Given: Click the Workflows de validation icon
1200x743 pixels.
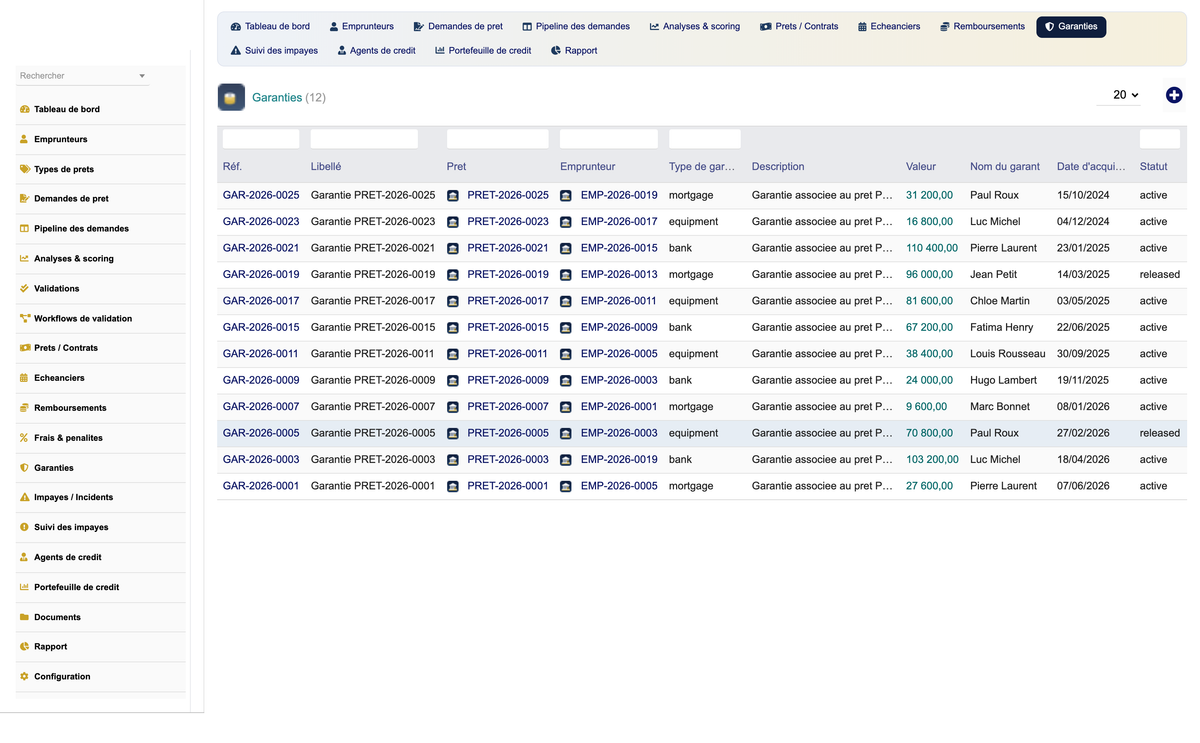Looking at the screenshot, I should [24, 318].
